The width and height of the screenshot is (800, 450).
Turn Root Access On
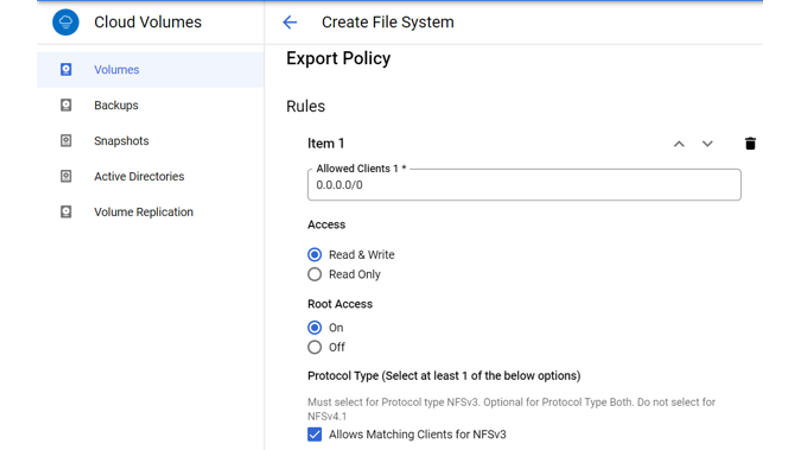point(315,328)
